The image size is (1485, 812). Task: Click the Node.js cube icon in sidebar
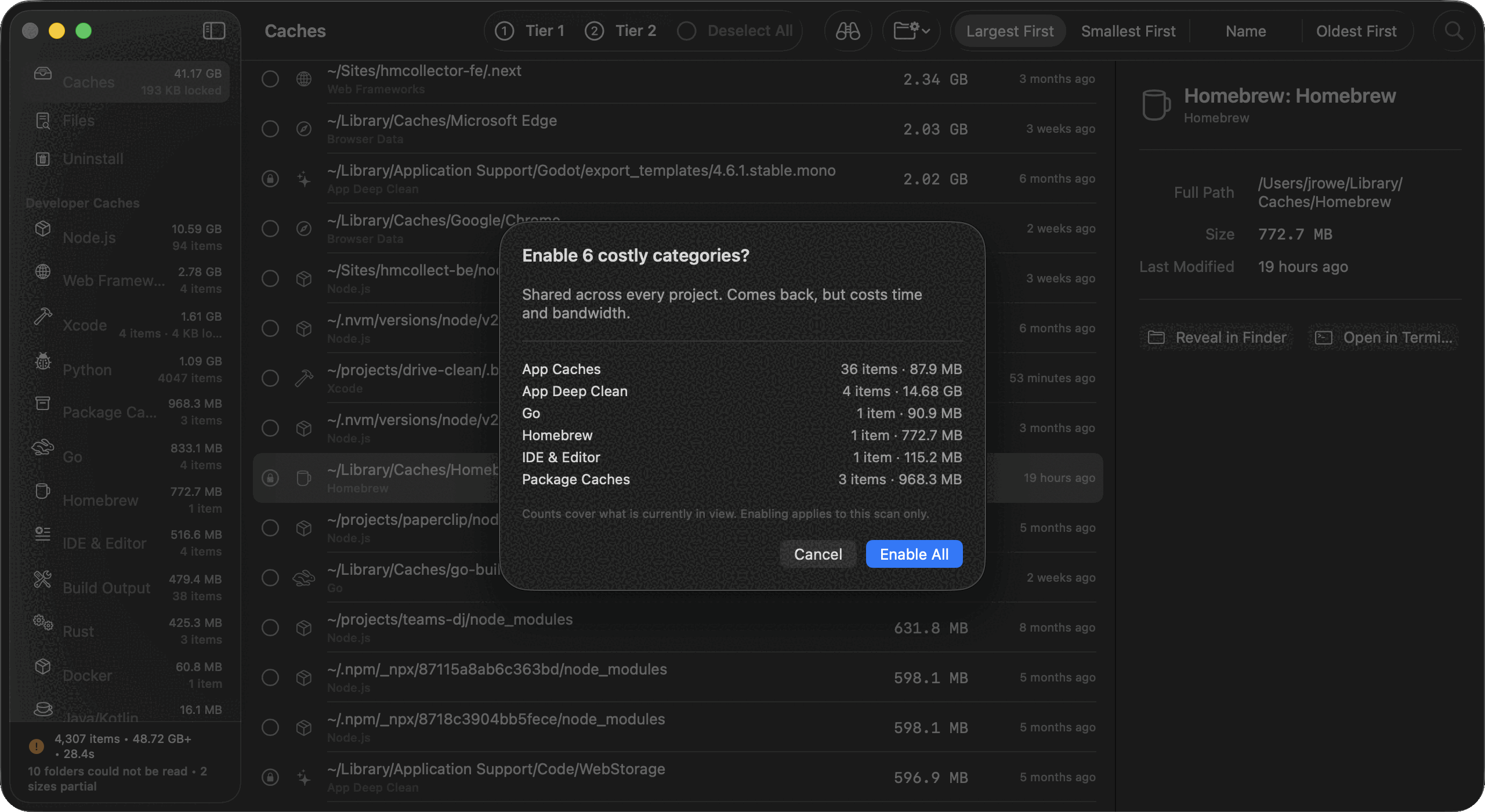tap(43, 229)
